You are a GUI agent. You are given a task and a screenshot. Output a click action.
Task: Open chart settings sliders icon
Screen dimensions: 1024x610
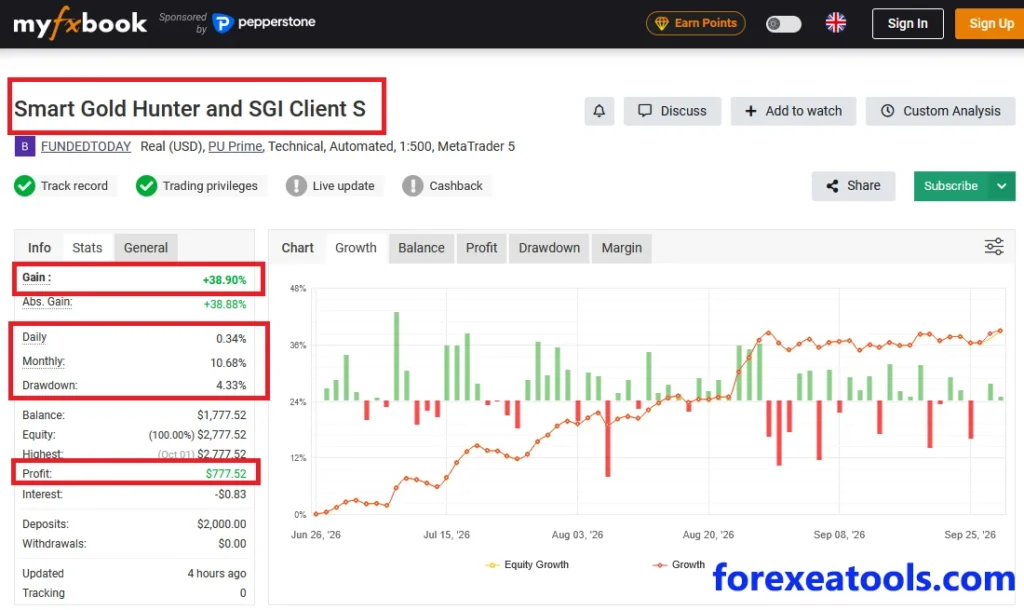click(x=994, y=247)
